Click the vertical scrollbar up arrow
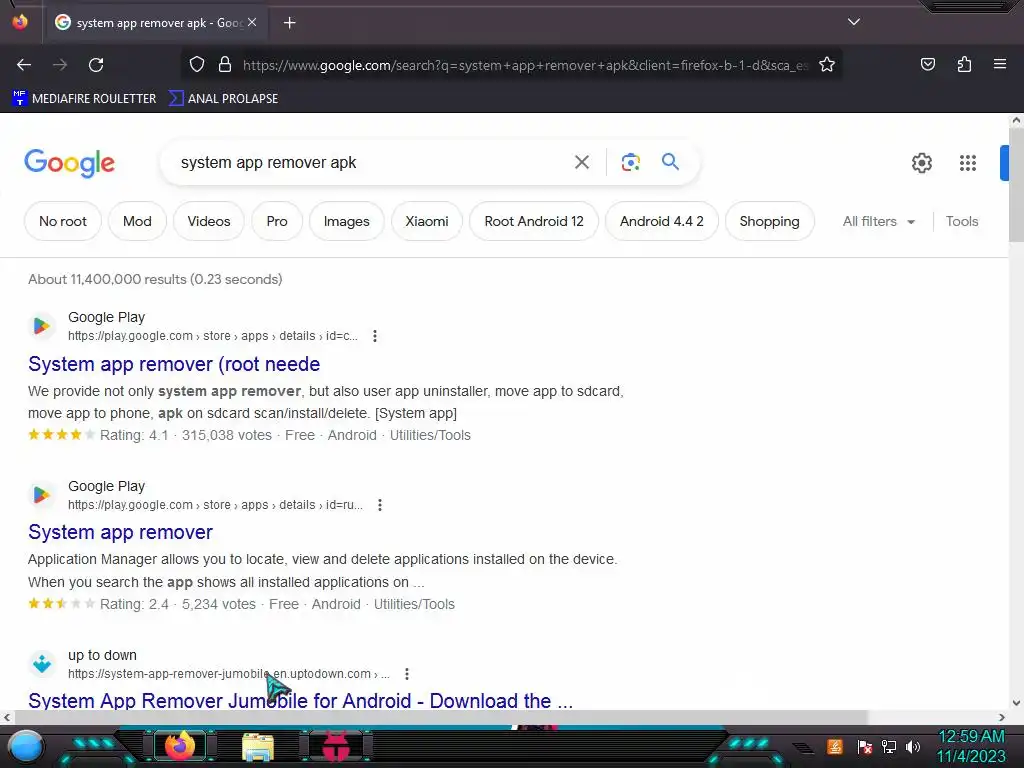The height and width of the screenshot is (768, 1024). click(1016, 120)
